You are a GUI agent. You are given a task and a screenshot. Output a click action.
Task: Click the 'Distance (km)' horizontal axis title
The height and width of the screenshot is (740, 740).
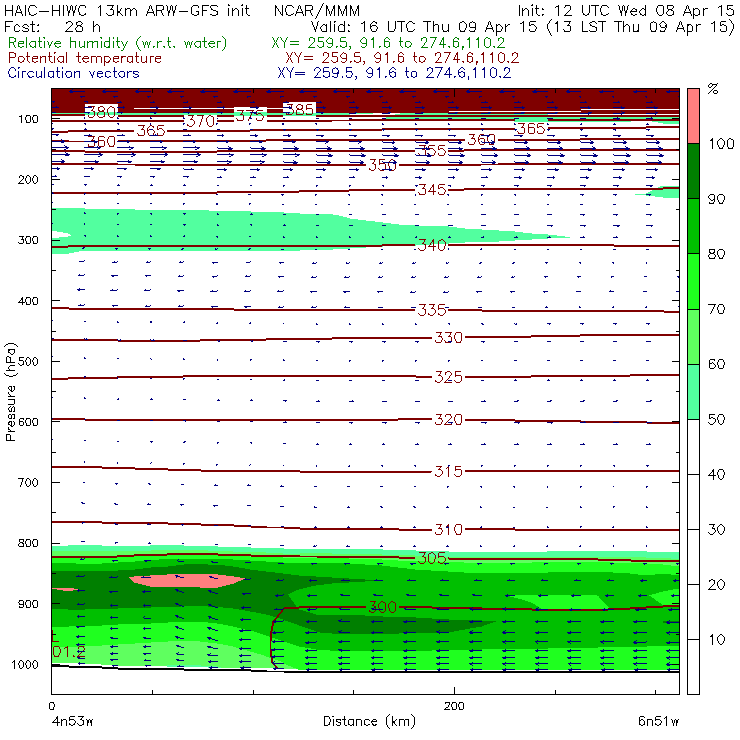[370, 722]
